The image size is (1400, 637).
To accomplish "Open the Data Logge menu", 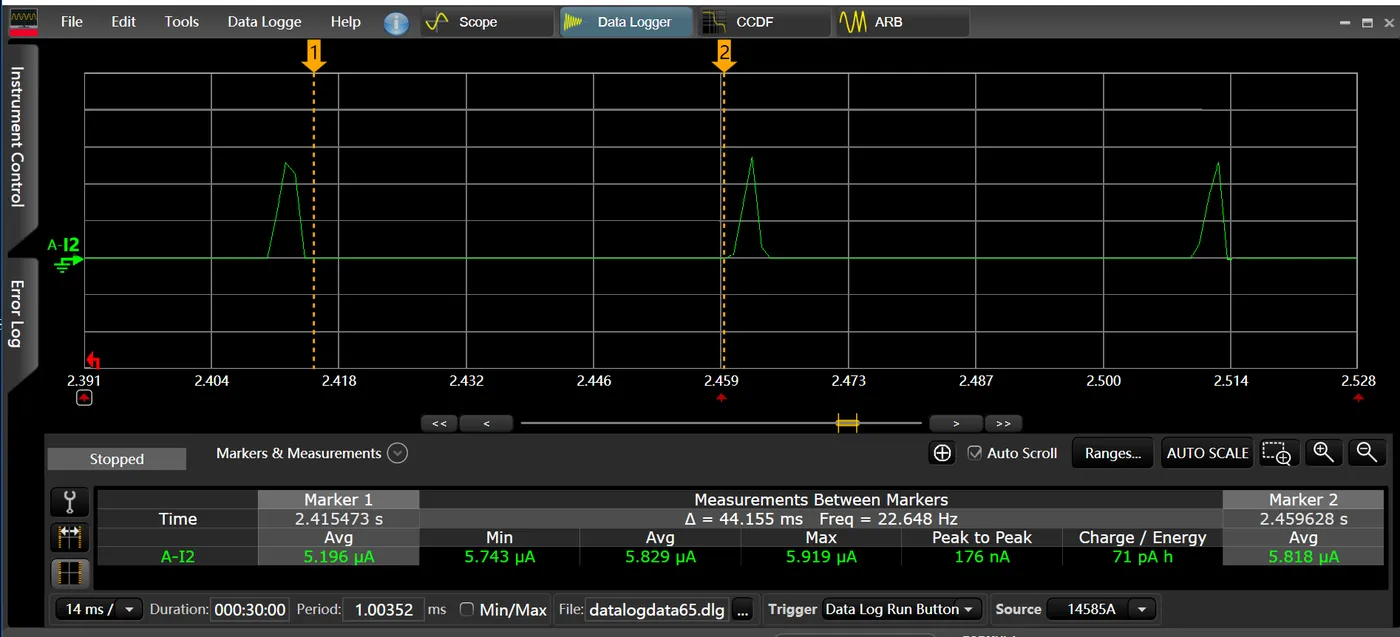I will point(264,22).
